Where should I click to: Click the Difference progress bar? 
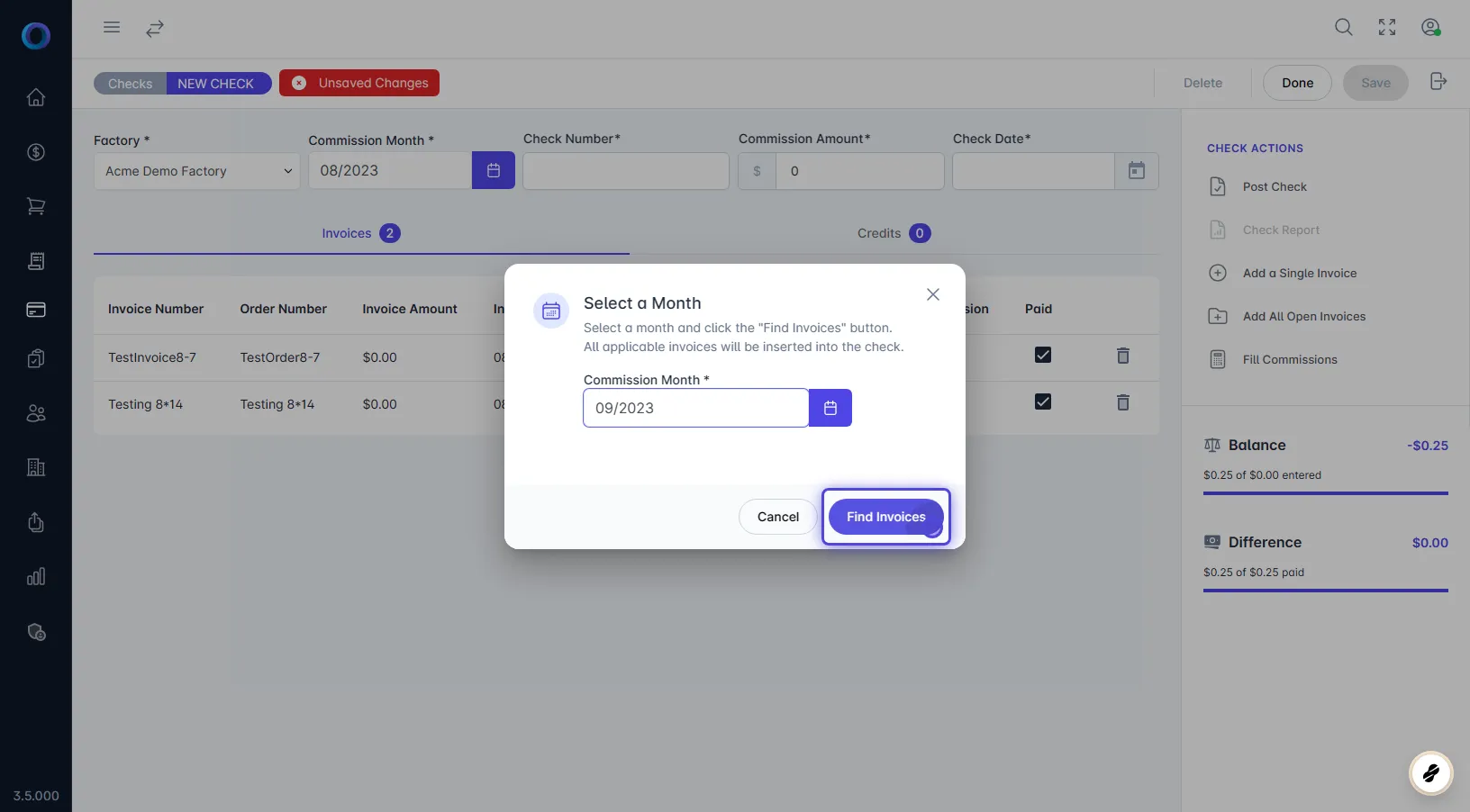(1326, 591)
